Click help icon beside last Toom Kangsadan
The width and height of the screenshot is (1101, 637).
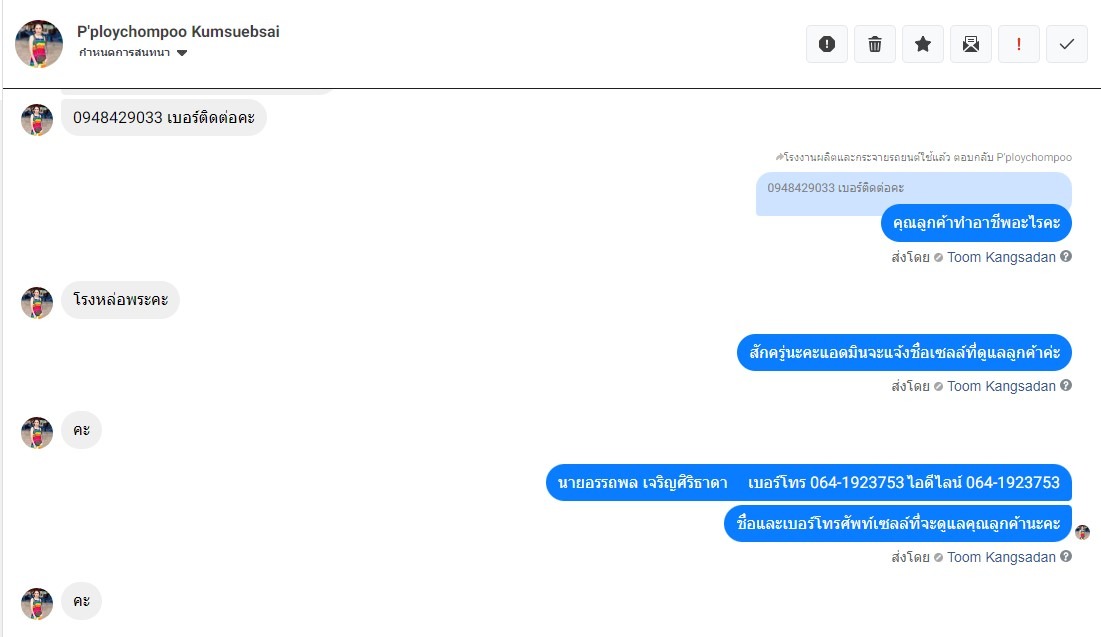[x=1066, y=556]
